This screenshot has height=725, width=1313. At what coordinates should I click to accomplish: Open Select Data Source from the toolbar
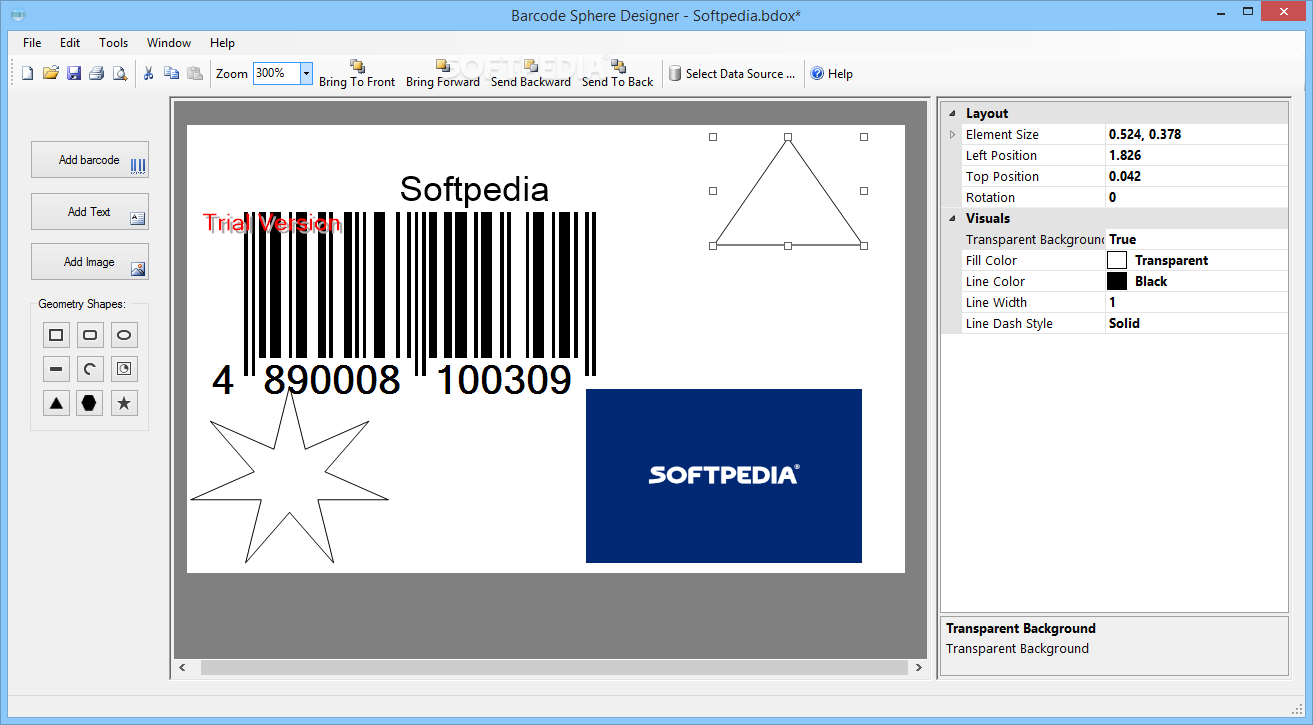(732, 74)
